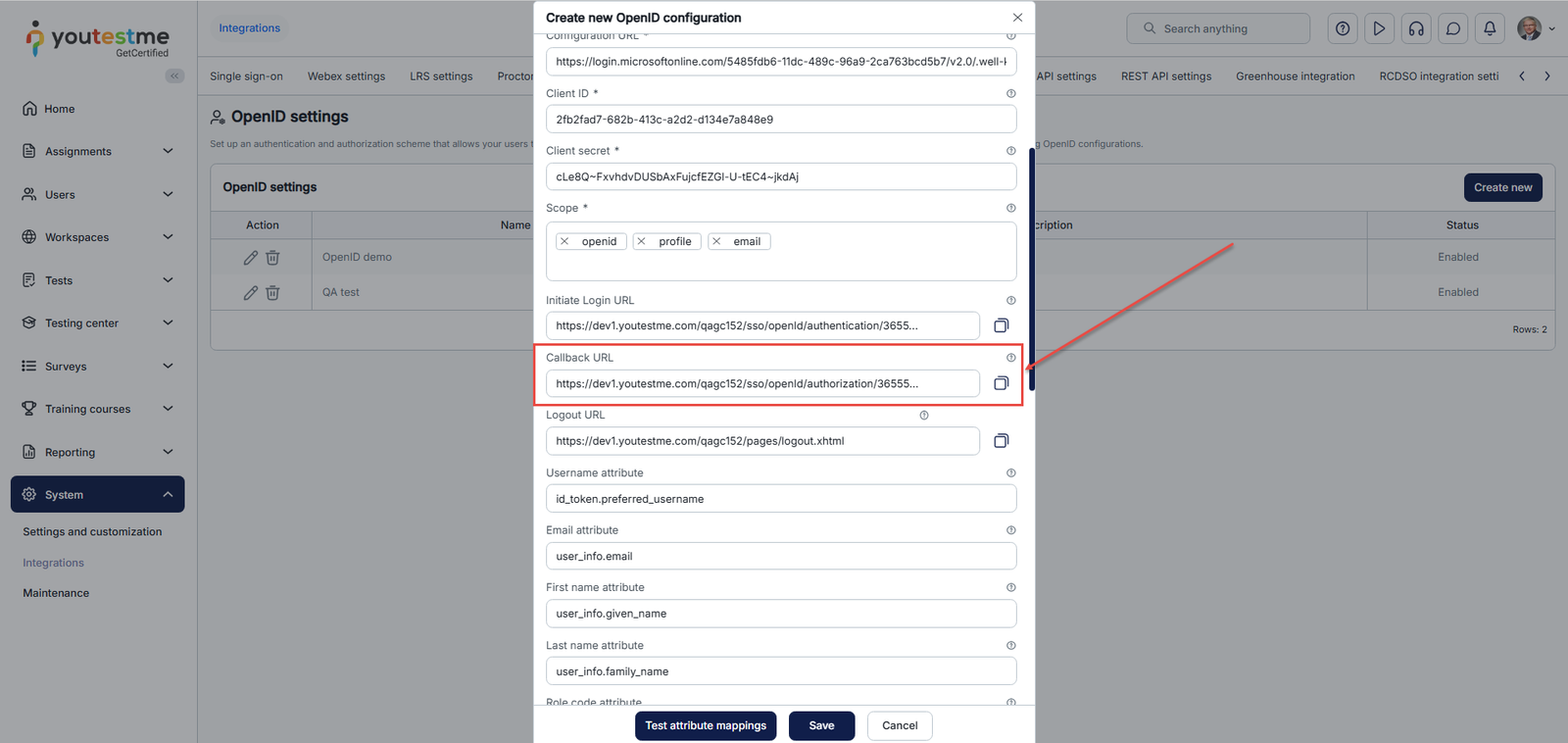
Task: Save the OpenID configuration
Action: [821, 725]
